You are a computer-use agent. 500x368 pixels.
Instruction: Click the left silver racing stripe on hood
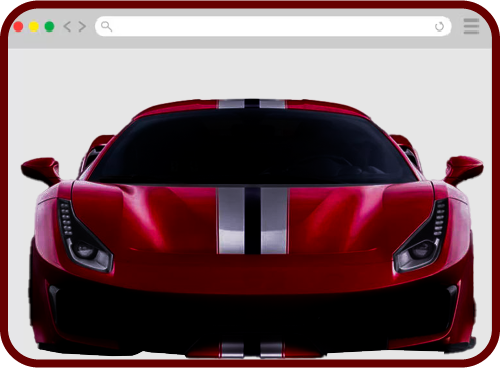click(x=231, y=220)
